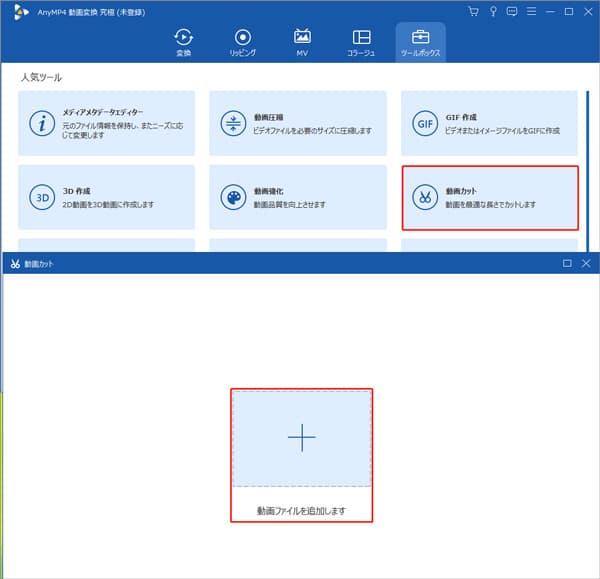Click the 動画強化 palette icon

tap(232, 197)
